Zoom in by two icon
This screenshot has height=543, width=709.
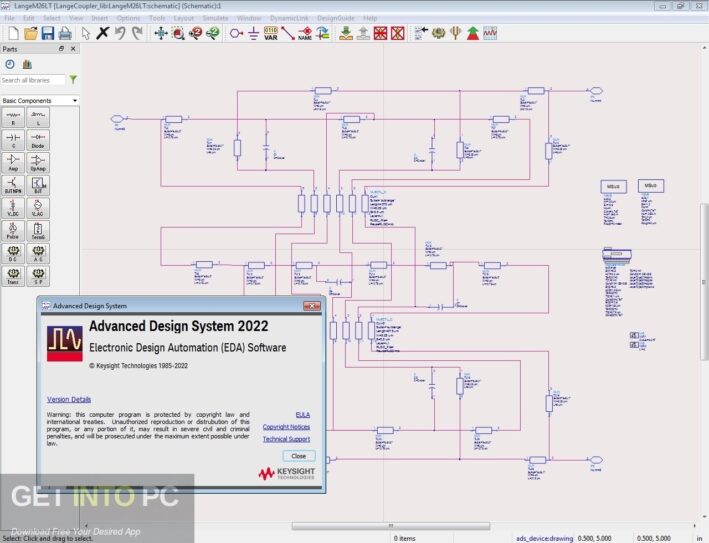[195, 33]
